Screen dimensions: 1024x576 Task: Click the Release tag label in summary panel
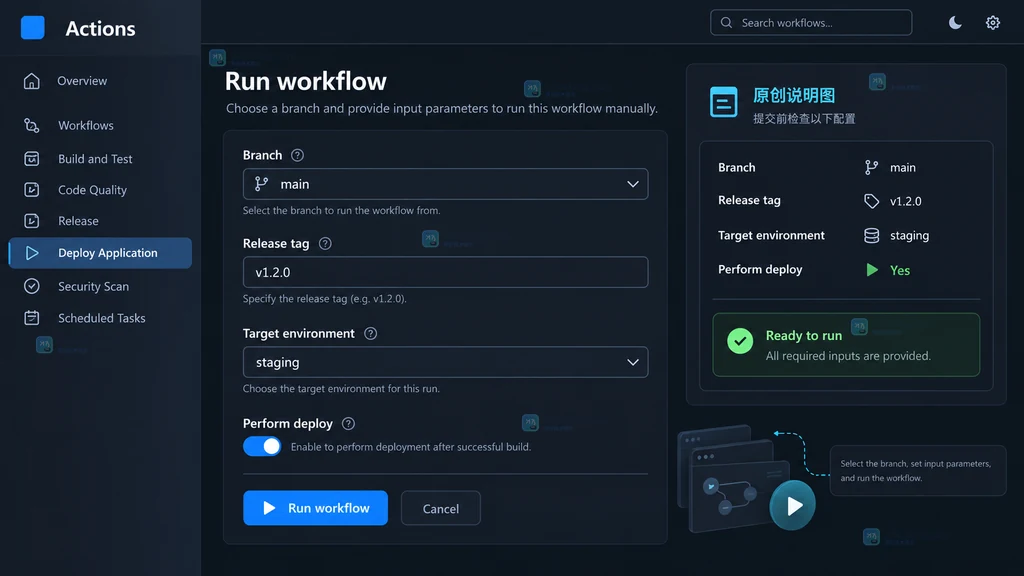[749, 200]
